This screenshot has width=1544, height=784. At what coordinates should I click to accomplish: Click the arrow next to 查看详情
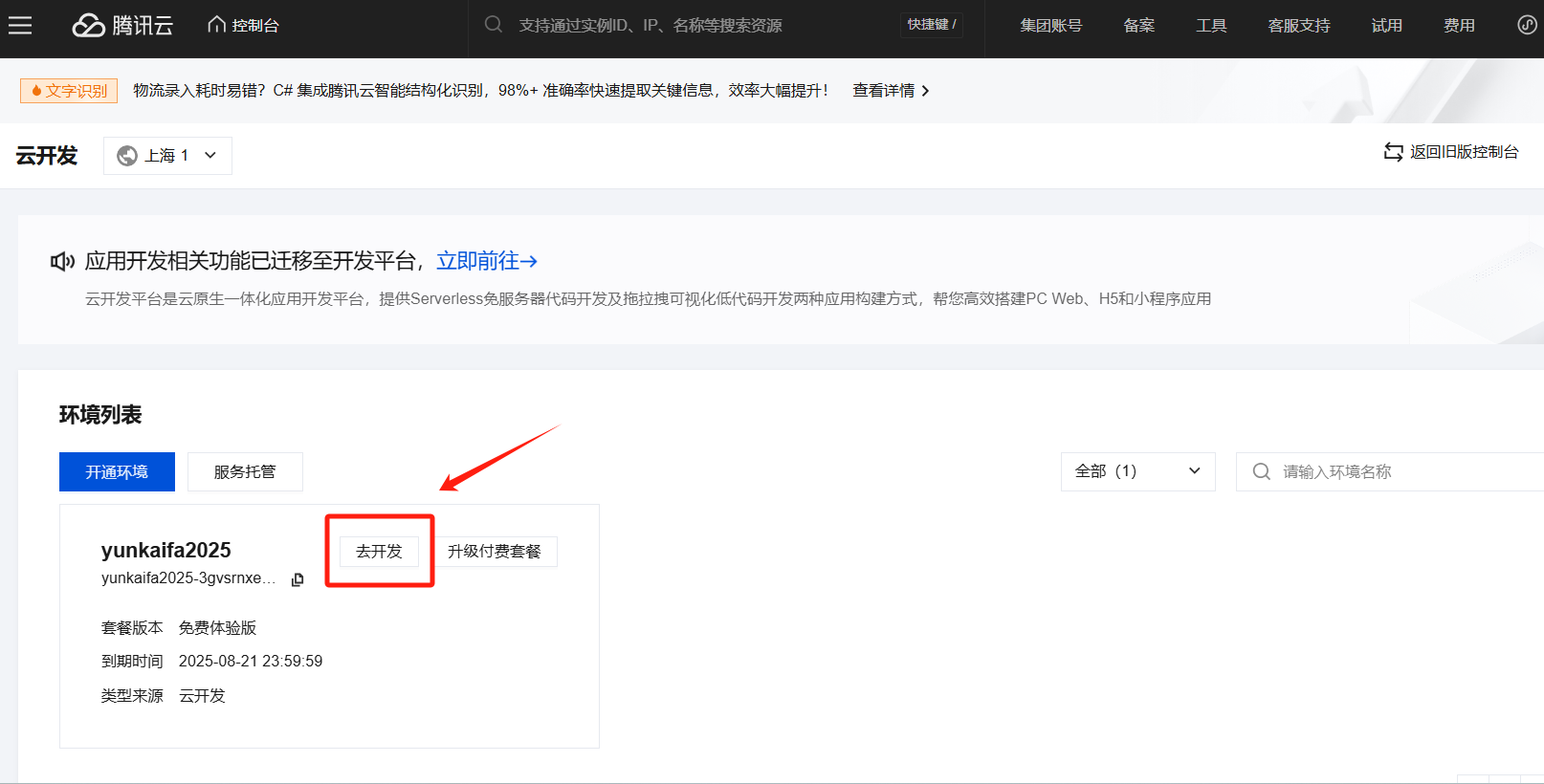(x=925, y=91)
